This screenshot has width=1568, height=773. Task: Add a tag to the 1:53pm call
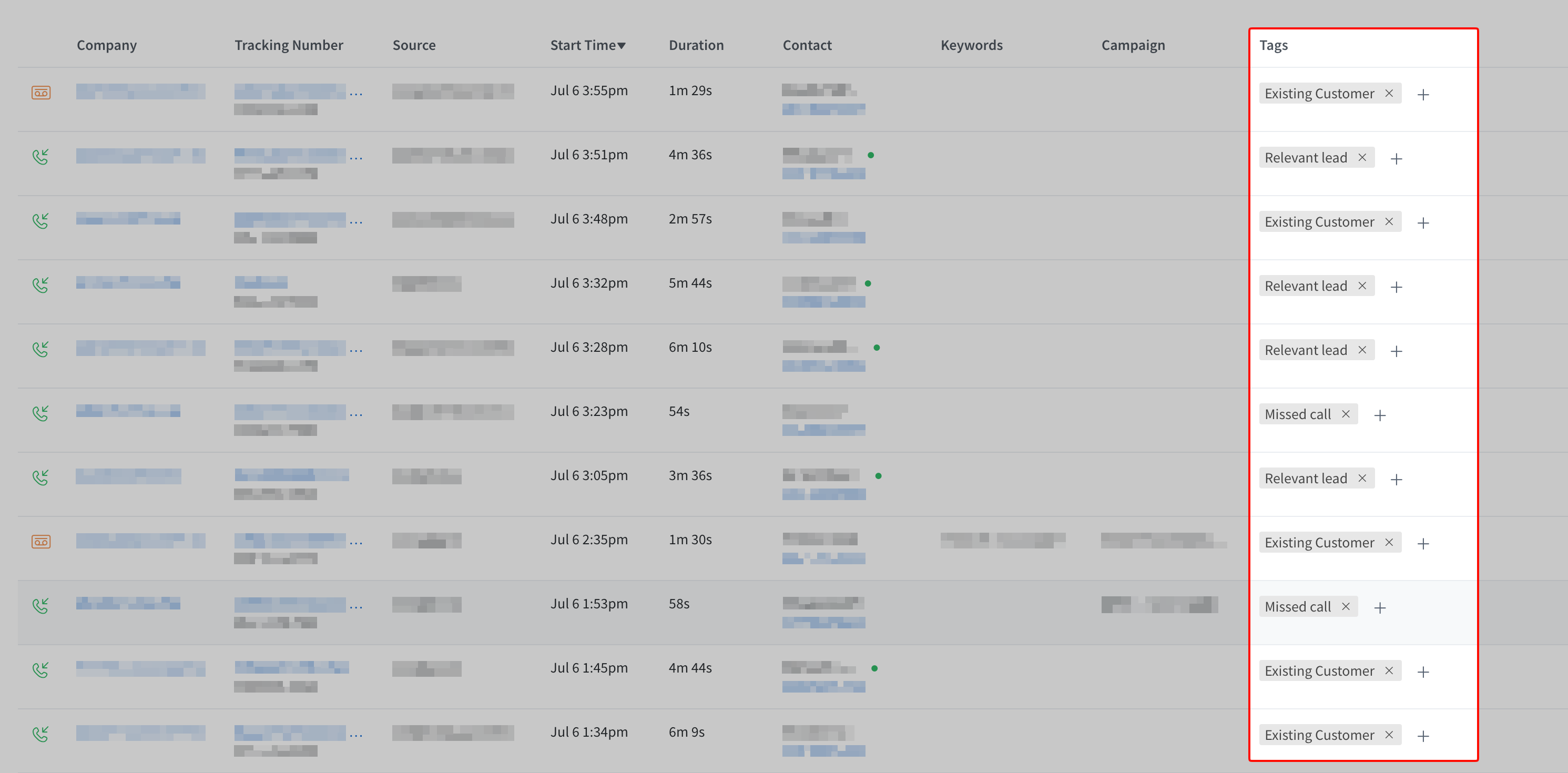(1380, 607)
